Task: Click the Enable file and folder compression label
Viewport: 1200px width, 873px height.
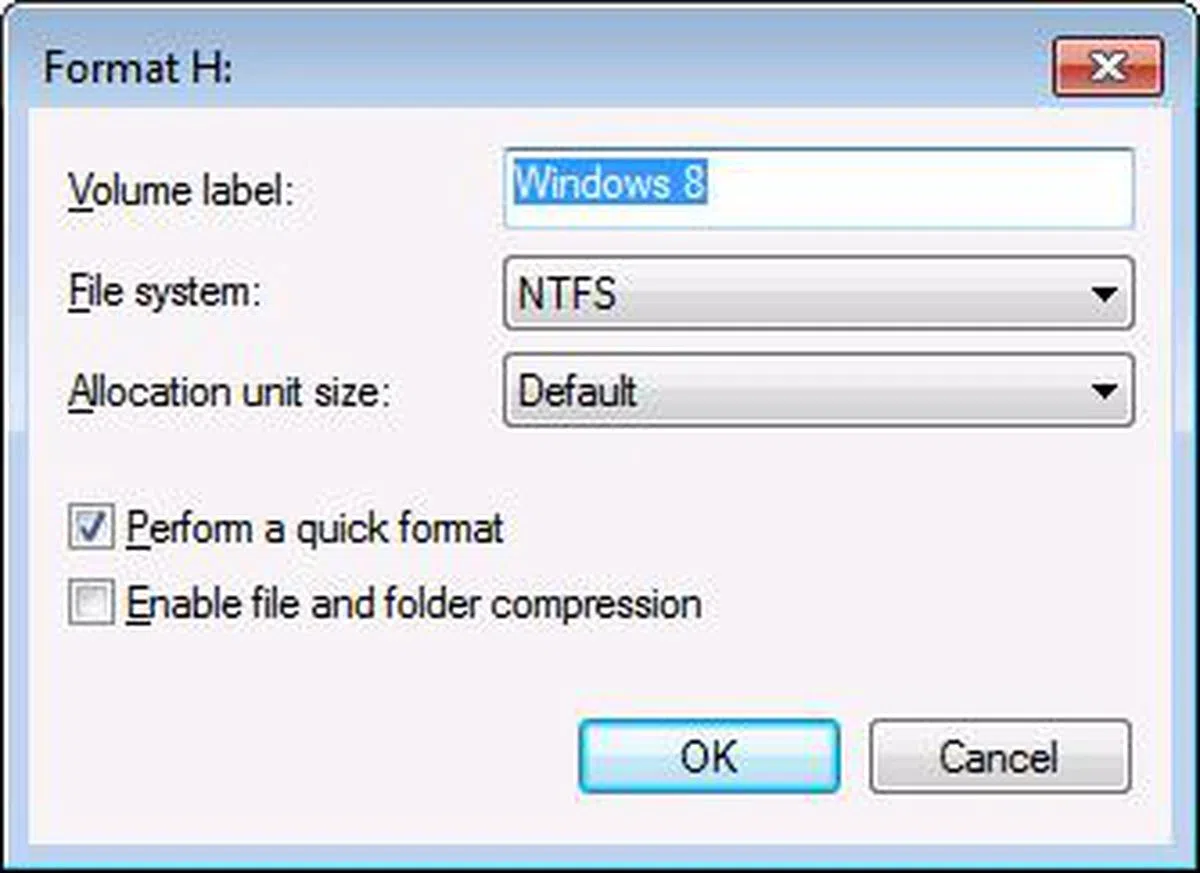Action: pos(414,604)
